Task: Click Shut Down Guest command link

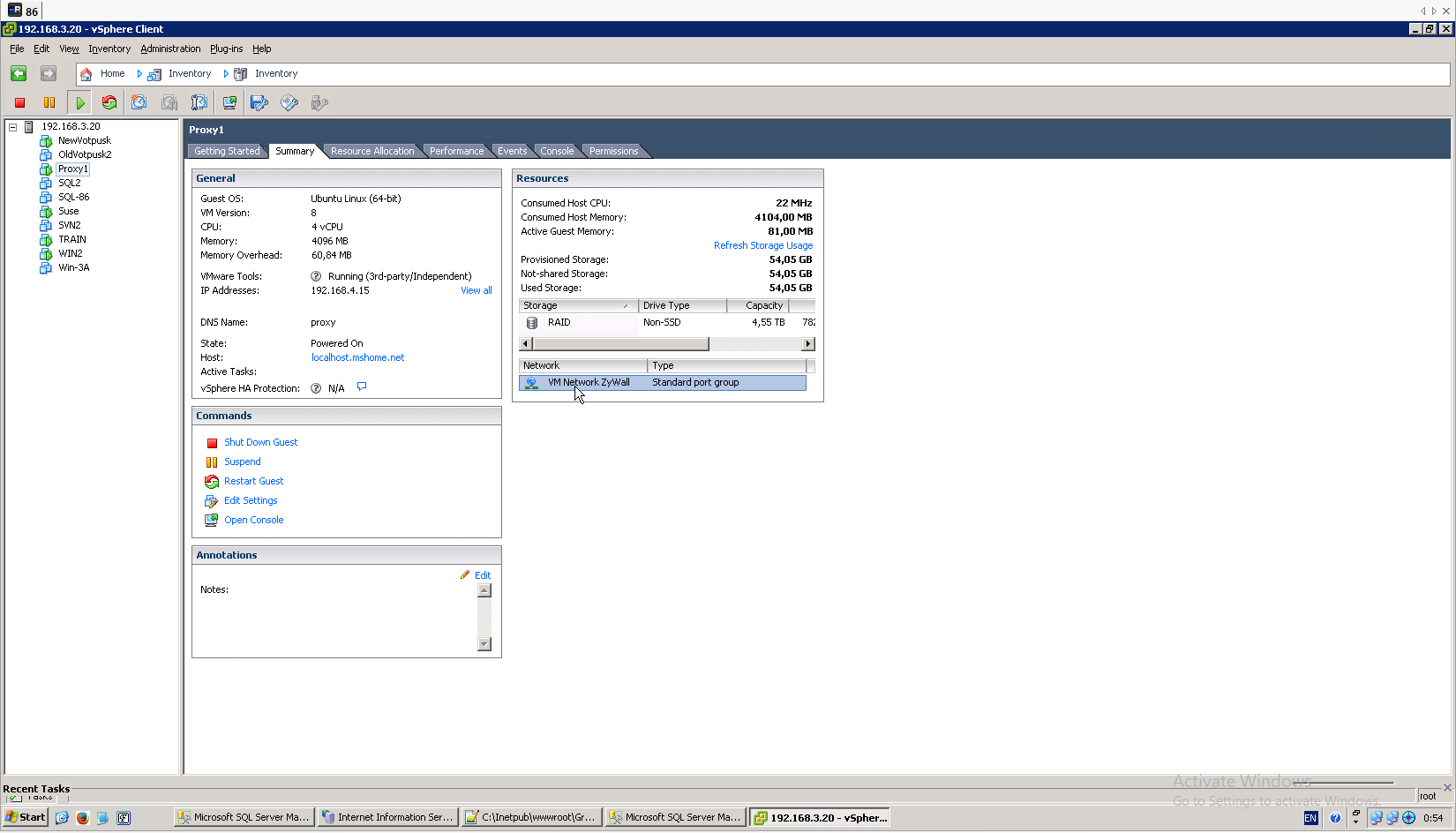Action: (x=260, y=443)
